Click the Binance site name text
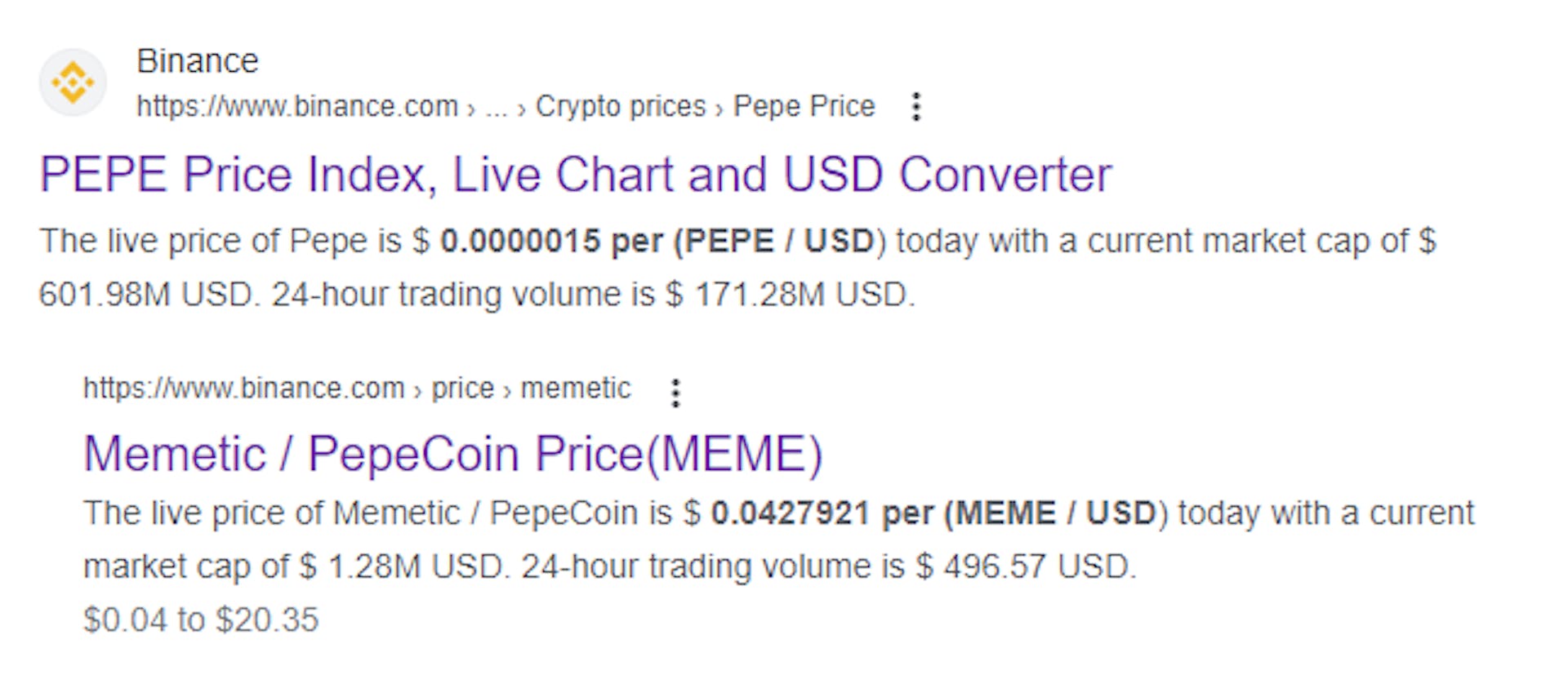The image size is (1568, 697). (x=198, y=61)
